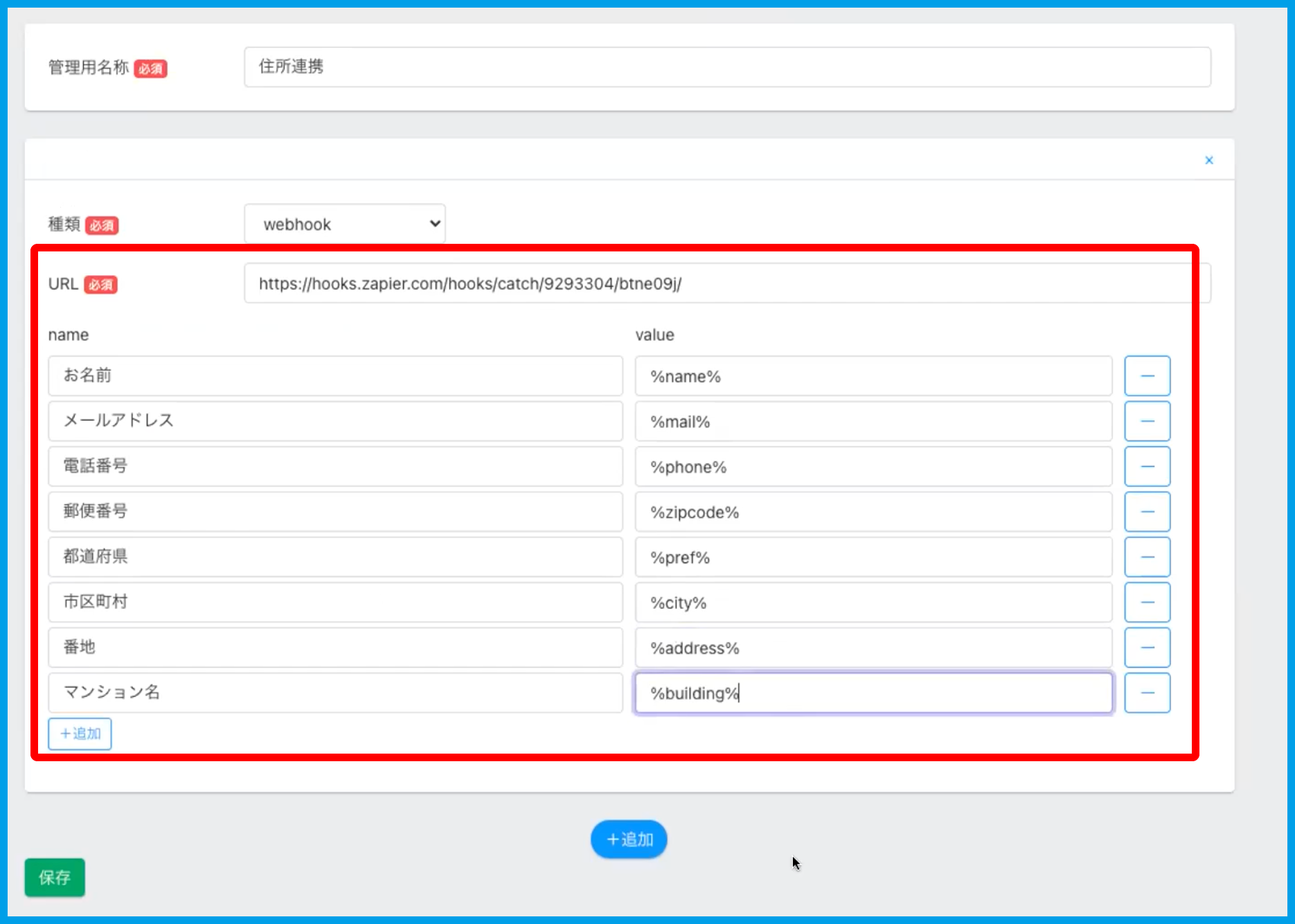This screenshot has height=924, width=1295.
Task: Close the webhook panel with X icon
Action: click(x=1208, y=161)
